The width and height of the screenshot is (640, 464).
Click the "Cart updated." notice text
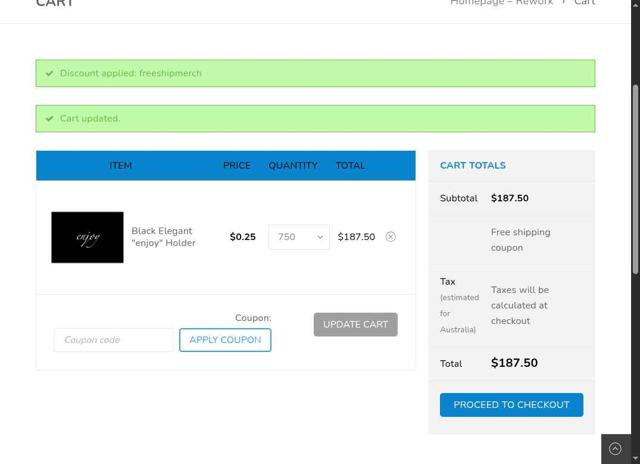click(90, 119)
